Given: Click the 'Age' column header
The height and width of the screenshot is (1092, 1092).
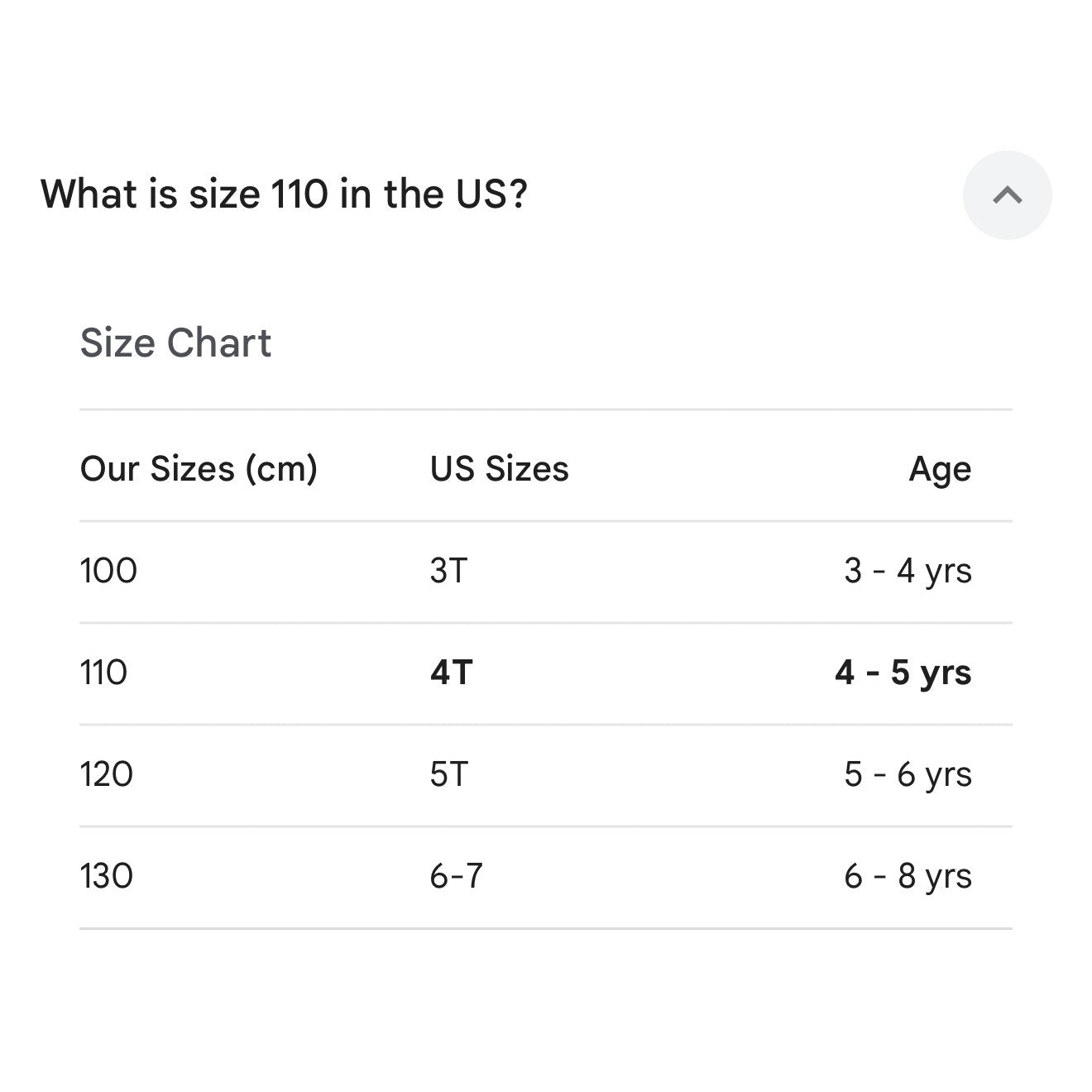Looking at the screenshot, I should click(x=940, y=470).
